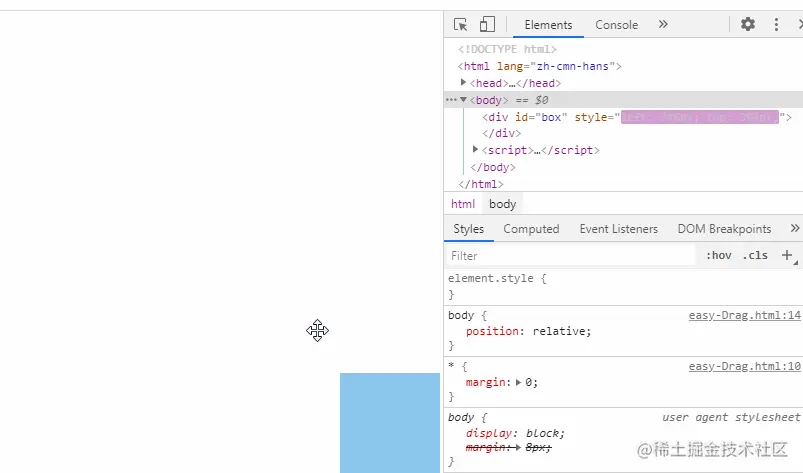803x473 pixels.
Task: Click the highlighted style attribute value
Action: (x=700, y=117)
